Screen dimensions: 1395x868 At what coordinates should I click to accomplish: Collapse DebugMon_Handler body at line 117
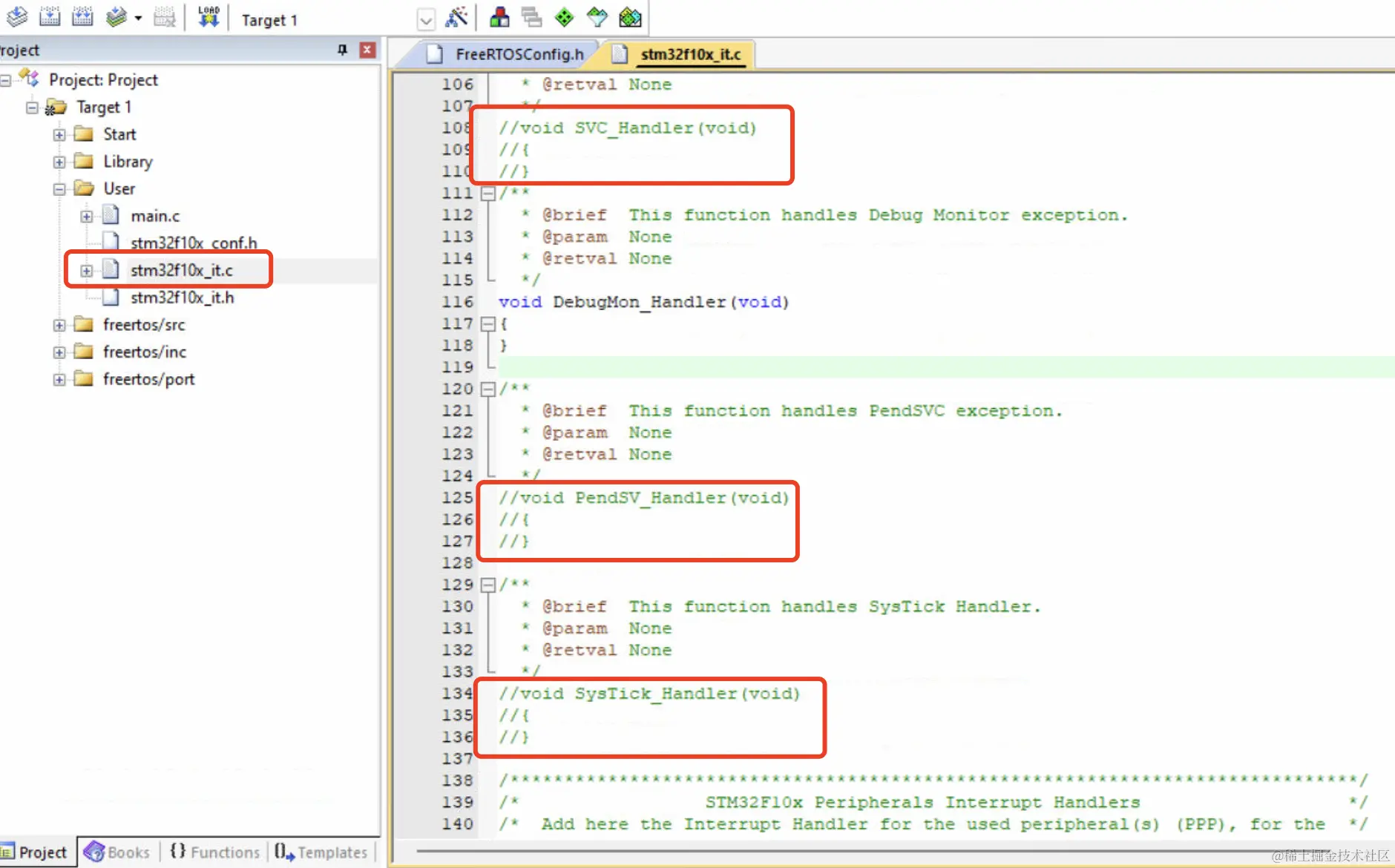(x=488, y=324)
